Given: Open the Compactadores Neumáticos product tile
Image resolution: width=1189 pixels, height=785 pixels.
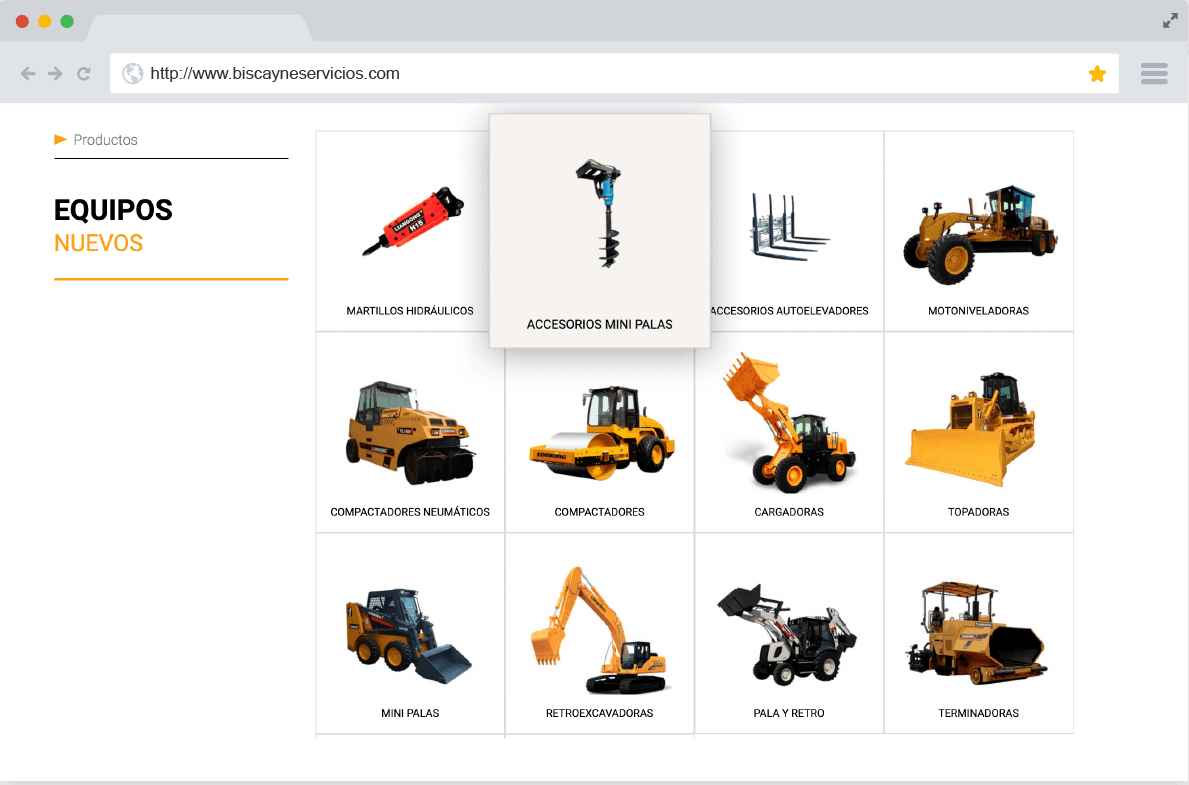Looking at the screenshot, I should [410, 431].
